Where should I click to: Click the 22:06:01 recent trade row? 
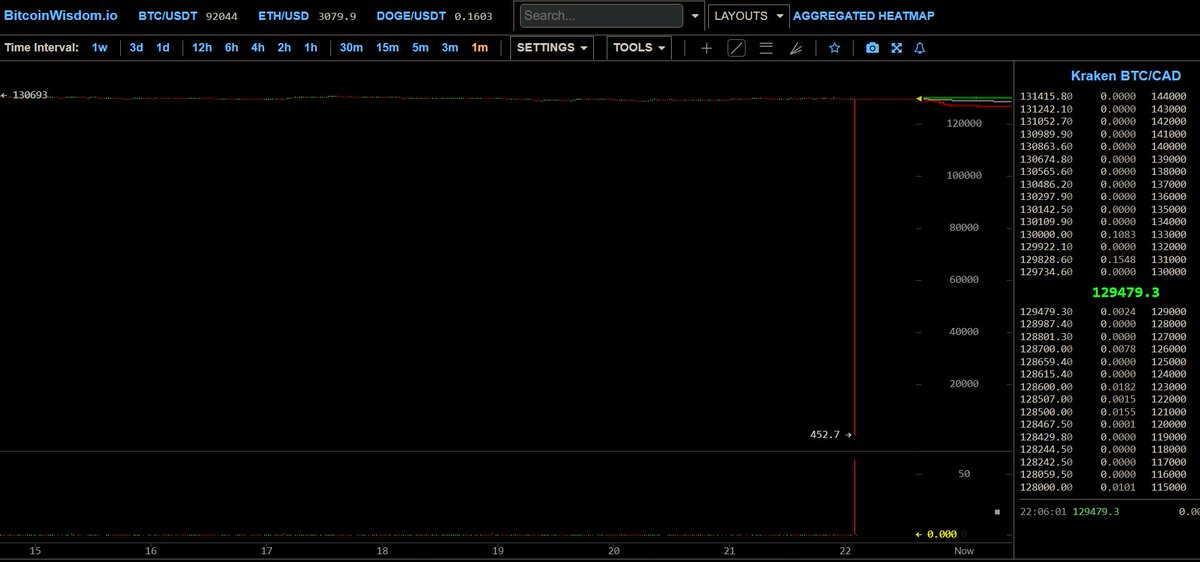pos(1108,512)
